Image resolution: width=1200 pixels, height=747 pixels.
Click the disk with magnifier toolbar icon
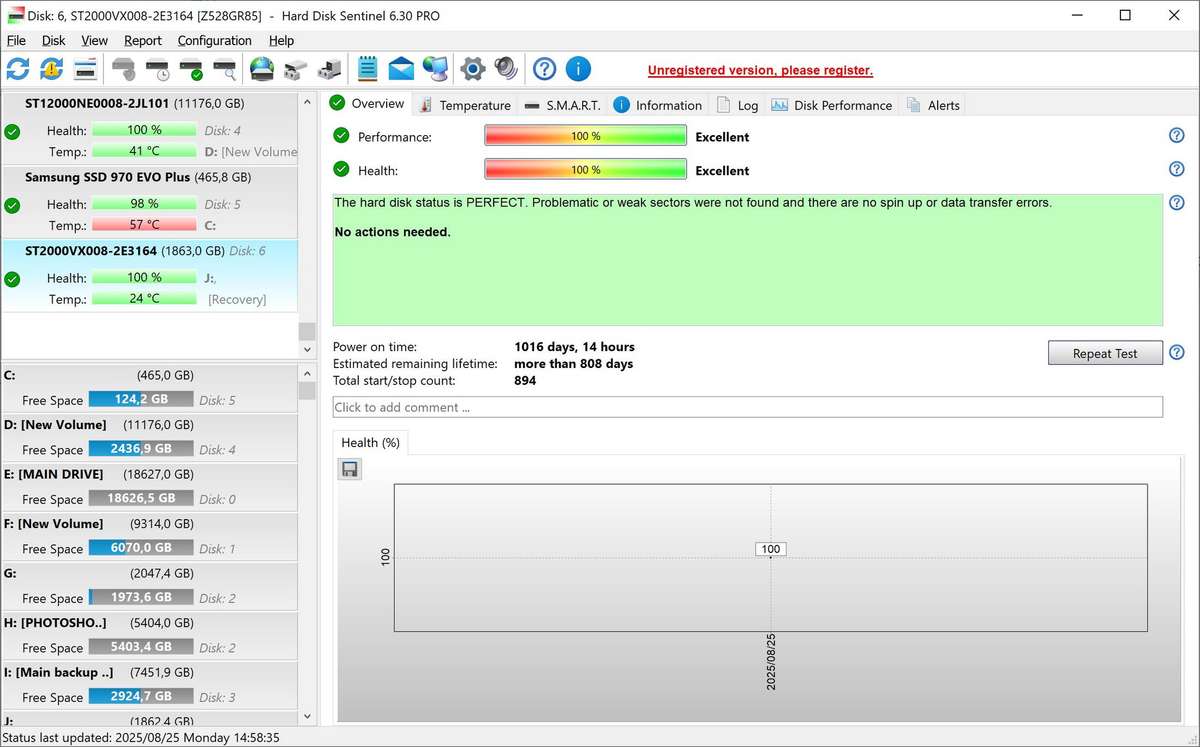[x=225, y=69]
